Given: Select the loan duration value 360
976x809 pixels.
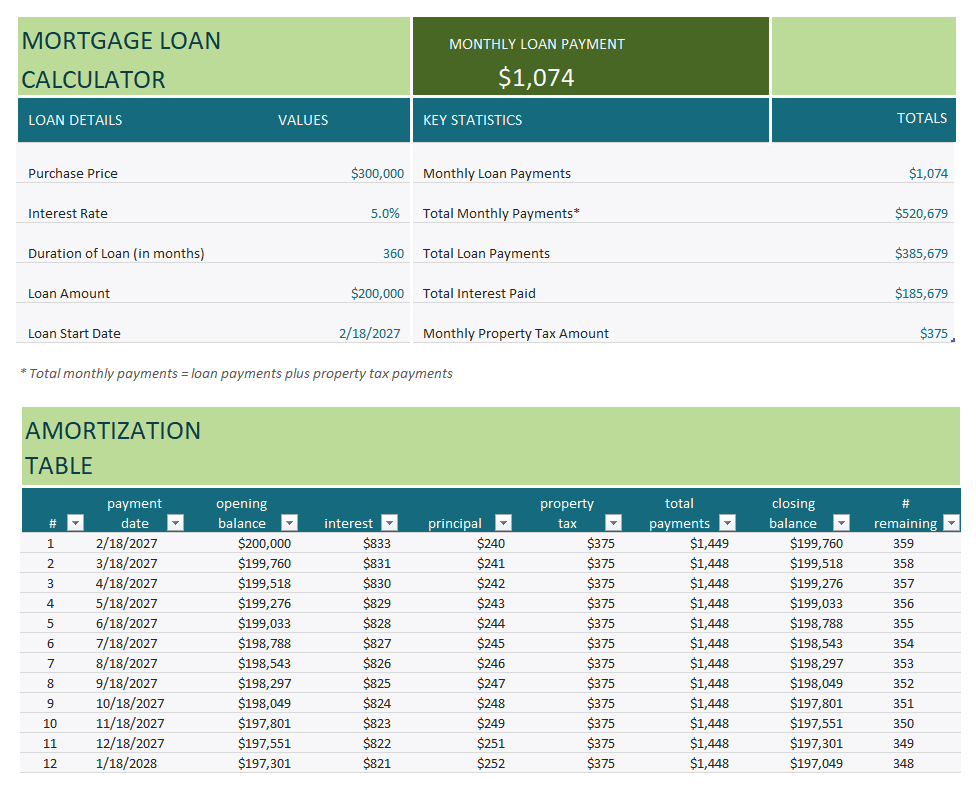Looking at the screenshot, I should coord(393,253).
